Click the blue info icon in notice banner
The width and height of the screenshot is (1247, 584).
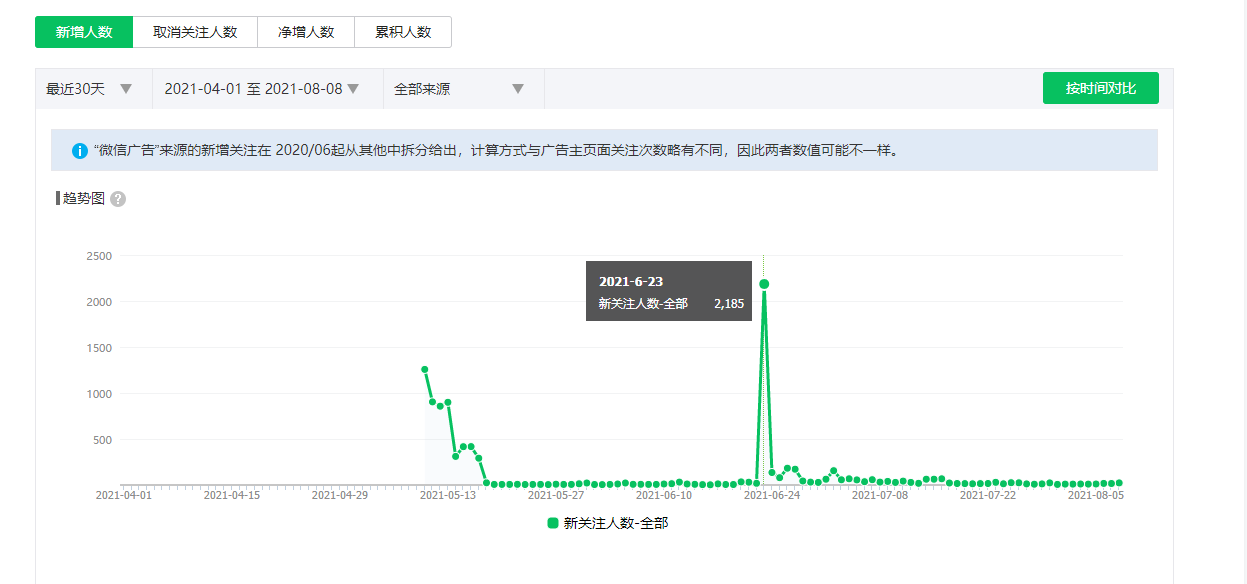80,151
